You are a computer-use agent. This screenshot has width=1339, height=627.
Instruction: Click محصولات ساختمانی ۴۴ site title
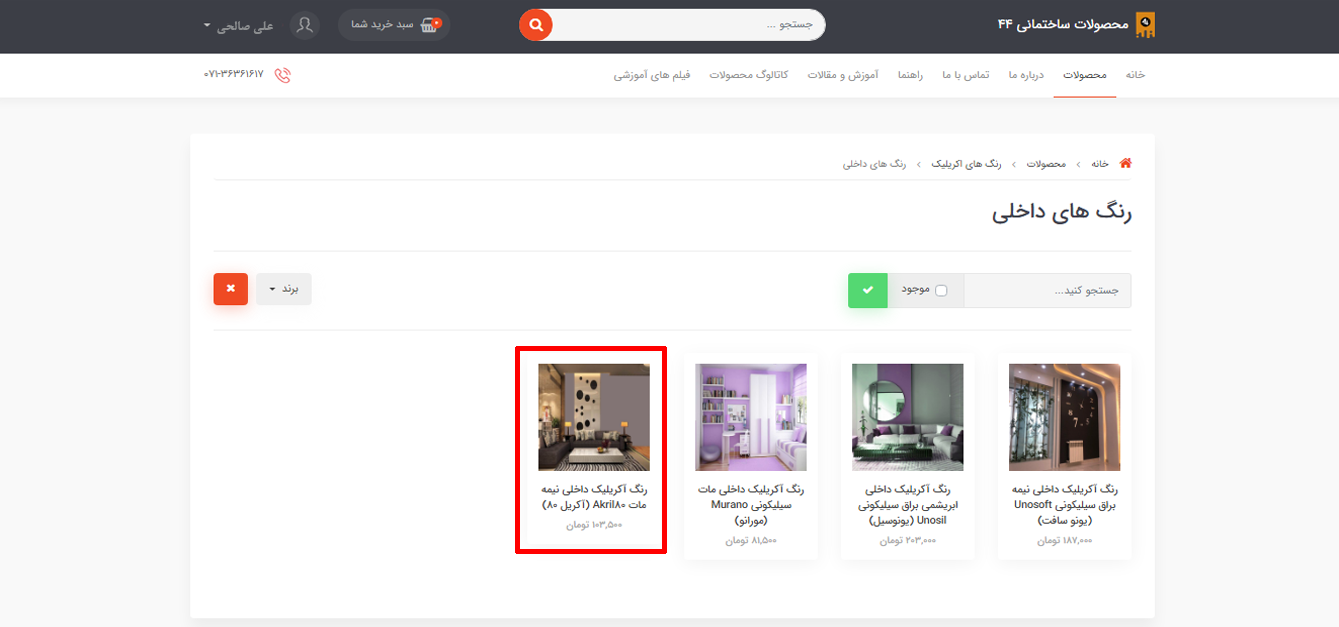pyautogui.click(x=1062, y=24)
